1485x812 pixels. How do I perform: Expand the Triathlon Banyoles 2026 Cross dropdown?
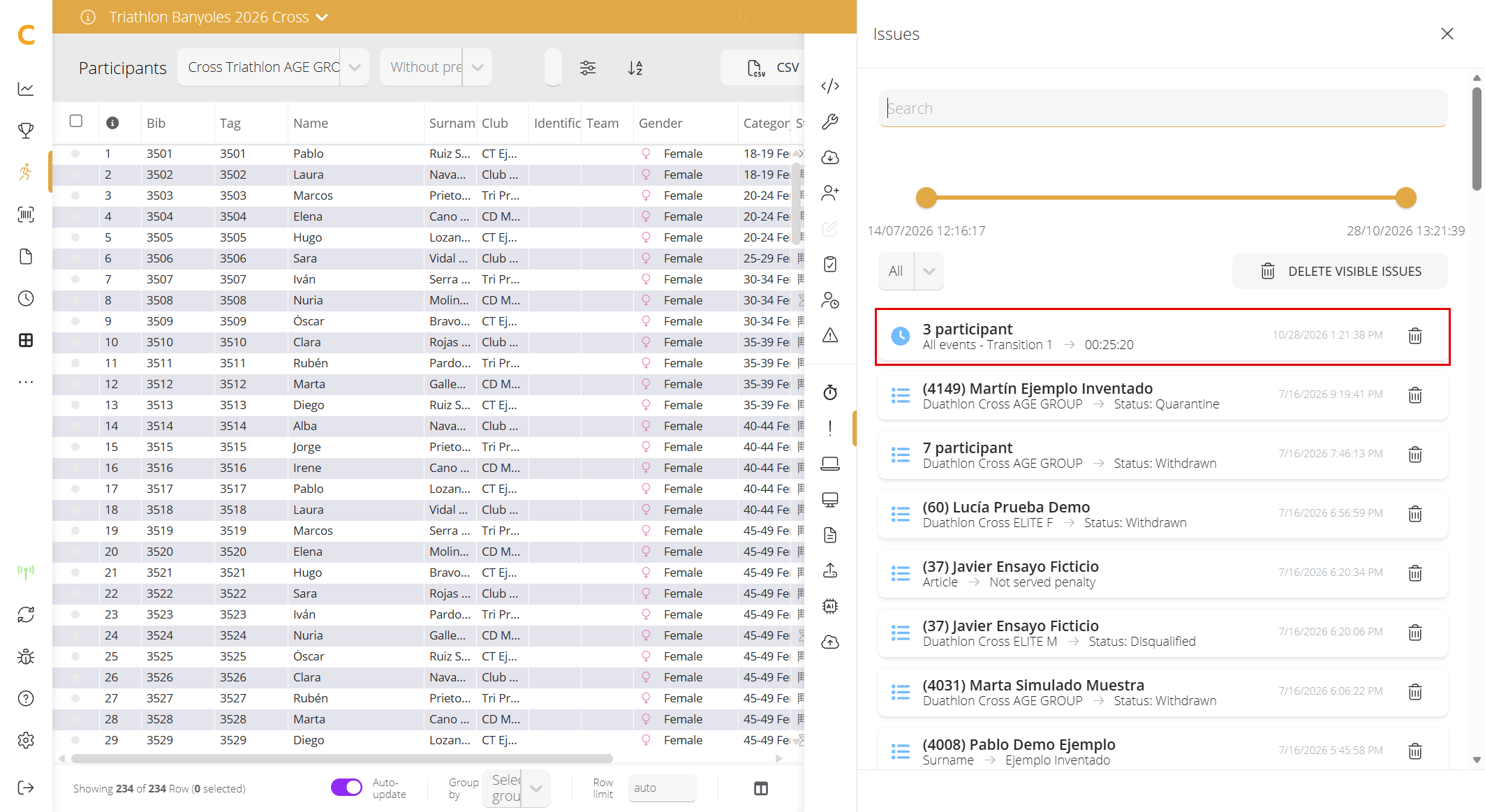tap(322, 17)
